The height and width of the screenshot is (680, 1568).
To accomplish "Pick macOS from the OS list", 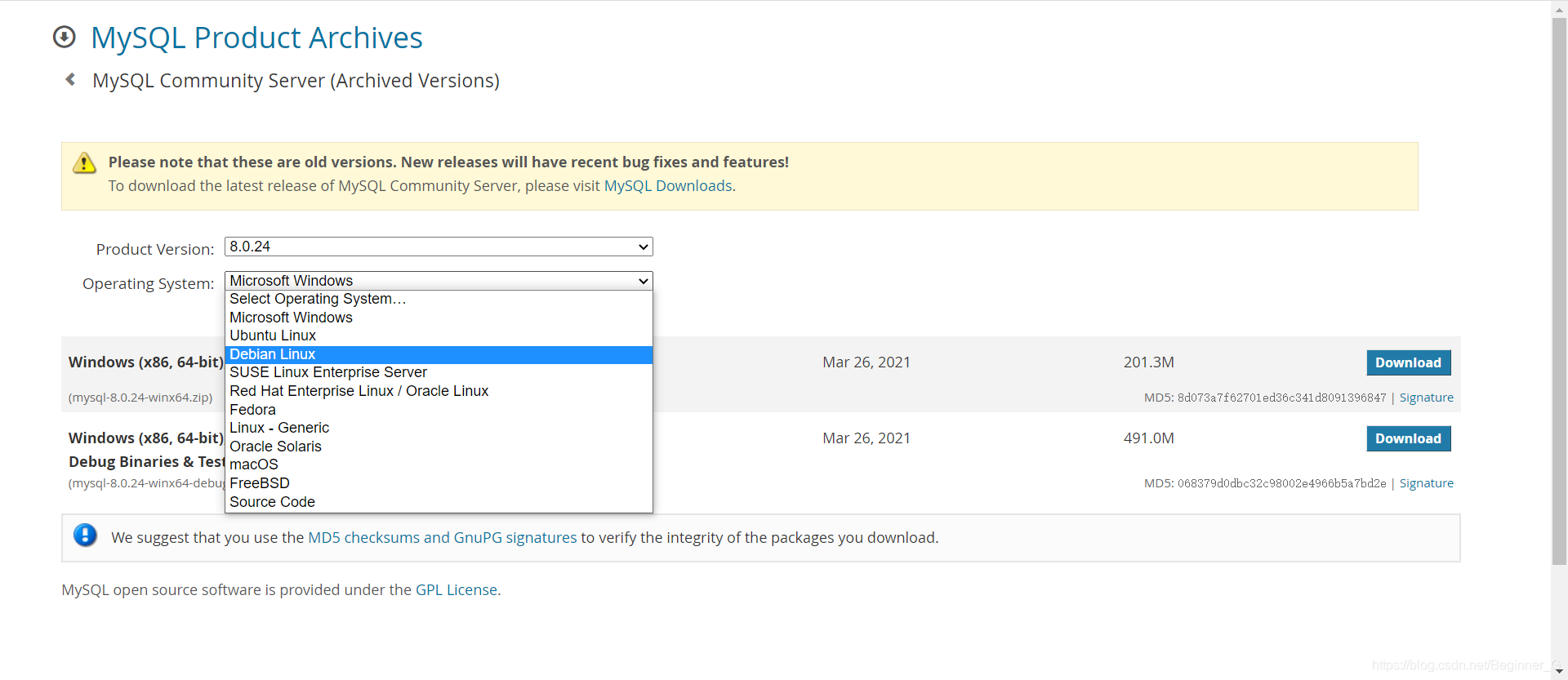I will (x=439, y=464).
